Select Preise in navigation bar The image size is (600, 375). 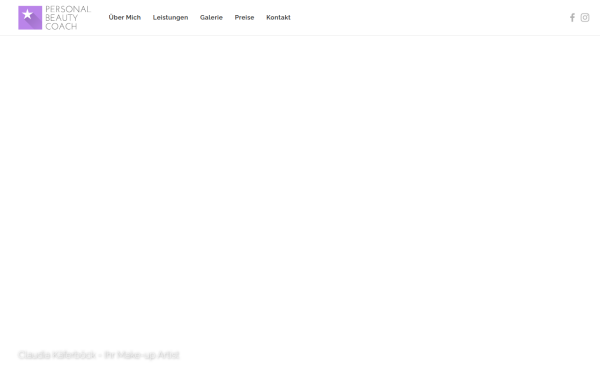click(x=244, y=17)
